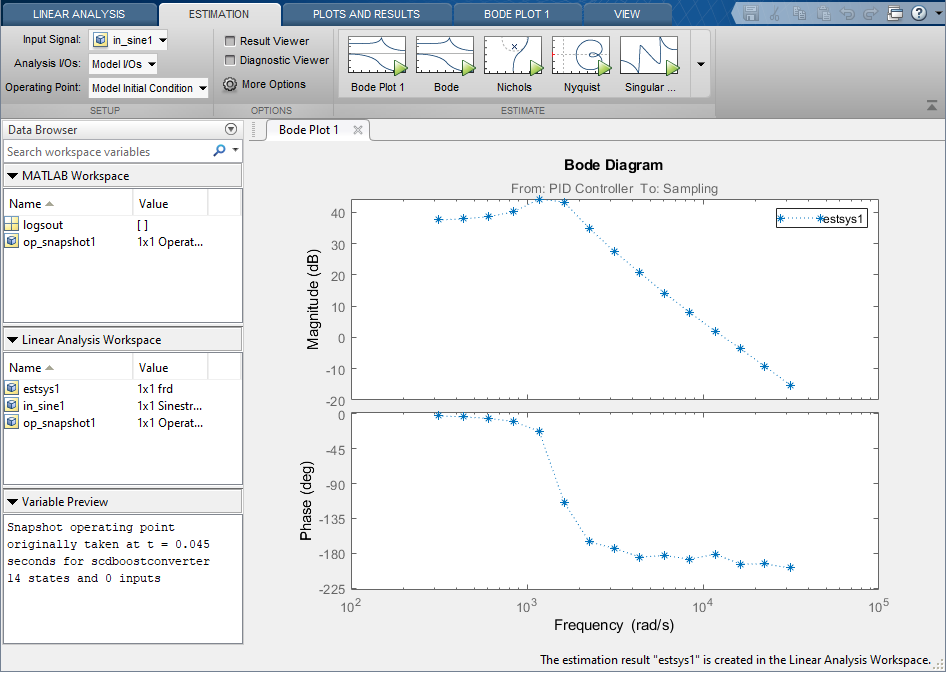Click the Switch Windows icon
946x673 pixels.
point(895,13)
